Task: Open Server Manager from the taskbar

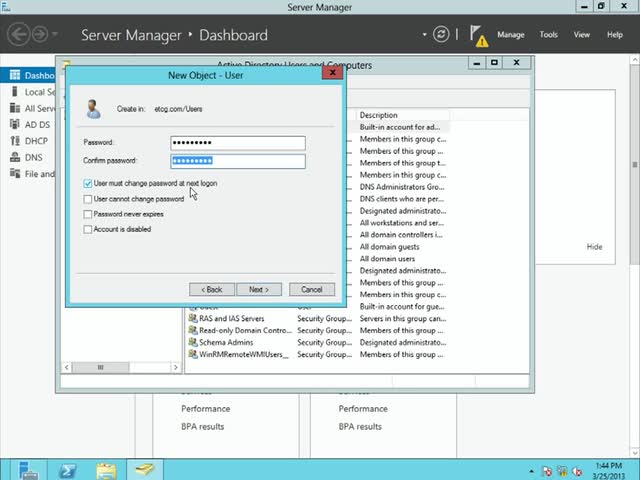Action: pyautogui.click(x=28, y=470)
